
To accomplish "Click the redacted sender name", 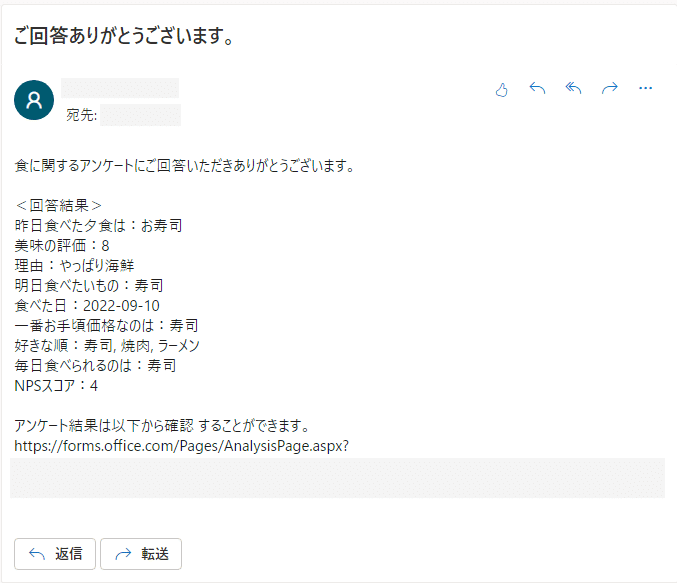I will click(120, 88).
